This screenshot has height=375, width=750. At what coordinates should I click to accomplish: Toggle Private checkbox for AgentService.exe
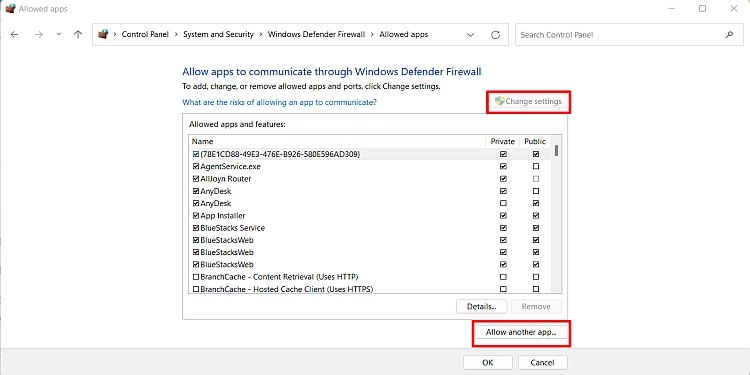point(503,166)
